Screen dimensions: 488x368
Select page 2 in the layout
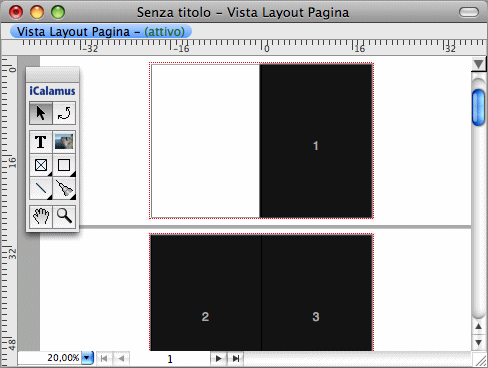coord(206,293)
